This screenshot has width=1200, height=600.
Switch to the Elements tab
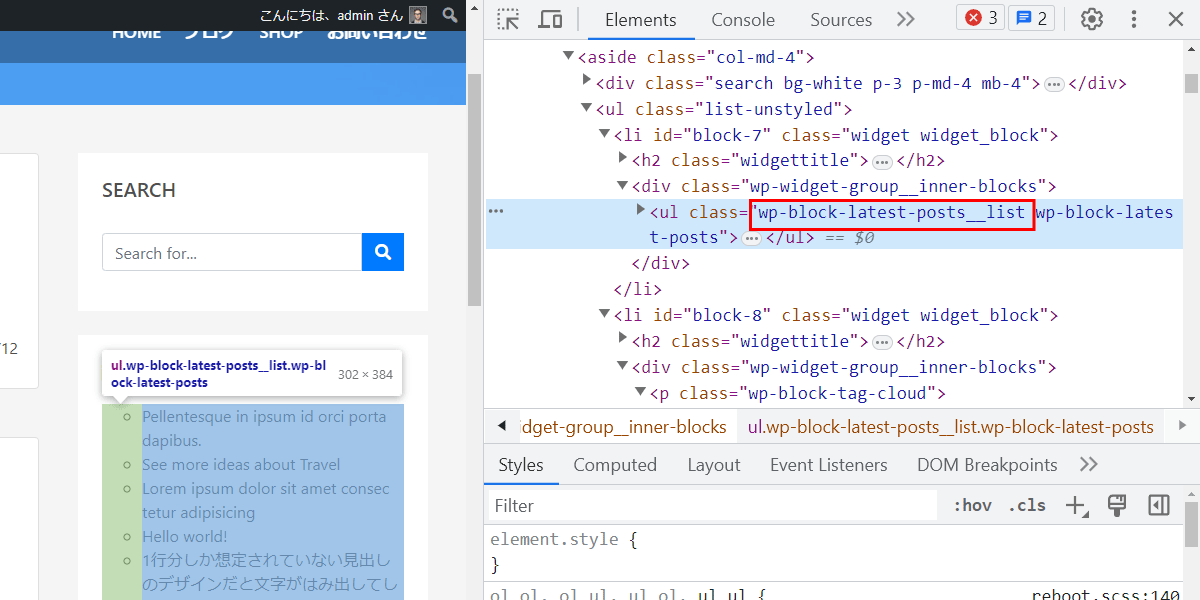[641, 20]
